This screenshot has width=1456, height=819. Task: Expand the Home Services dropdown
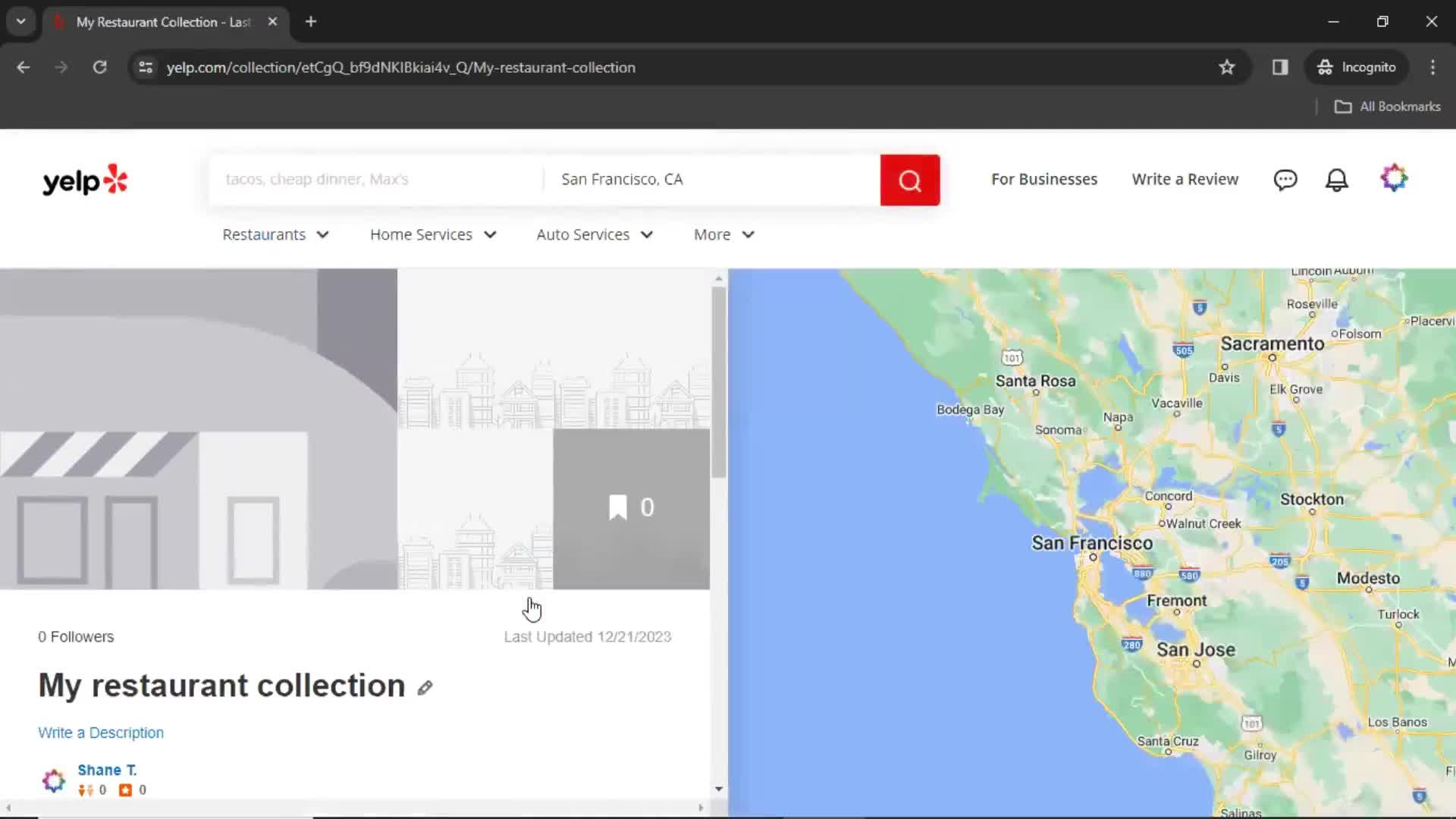click(433, 235)
